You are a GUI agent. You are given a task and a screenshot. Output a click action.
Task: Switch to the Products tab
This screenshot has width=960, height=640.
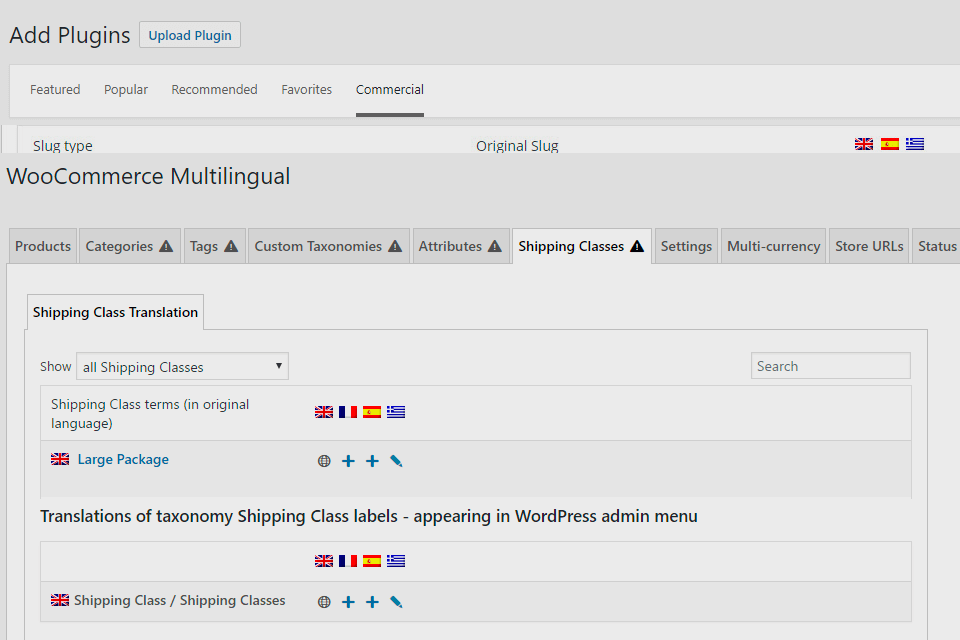[43, 246]
